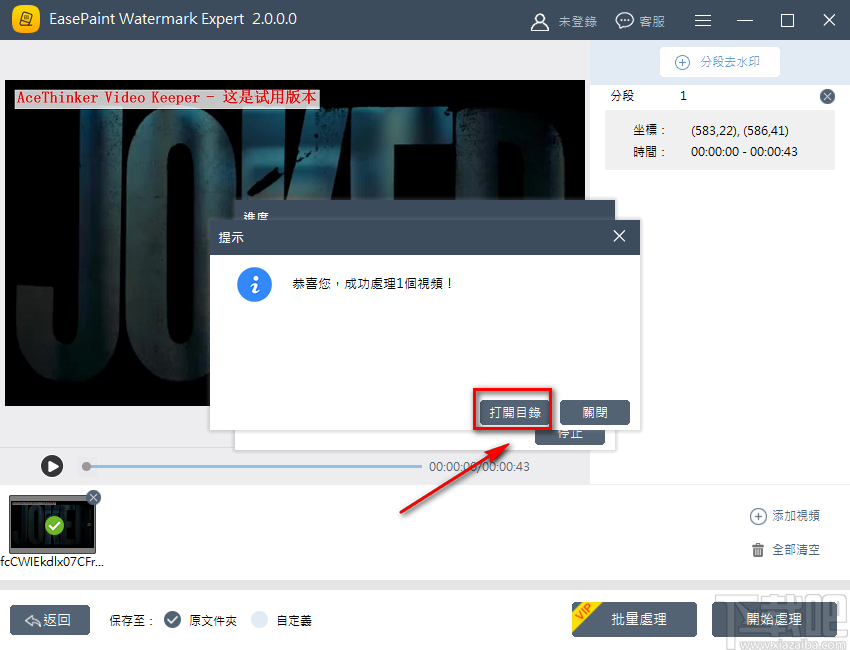
Task: Click the segment time range 00:00:00 - 00:00:43
Action: pyautogui.click(x=744, y=152)
